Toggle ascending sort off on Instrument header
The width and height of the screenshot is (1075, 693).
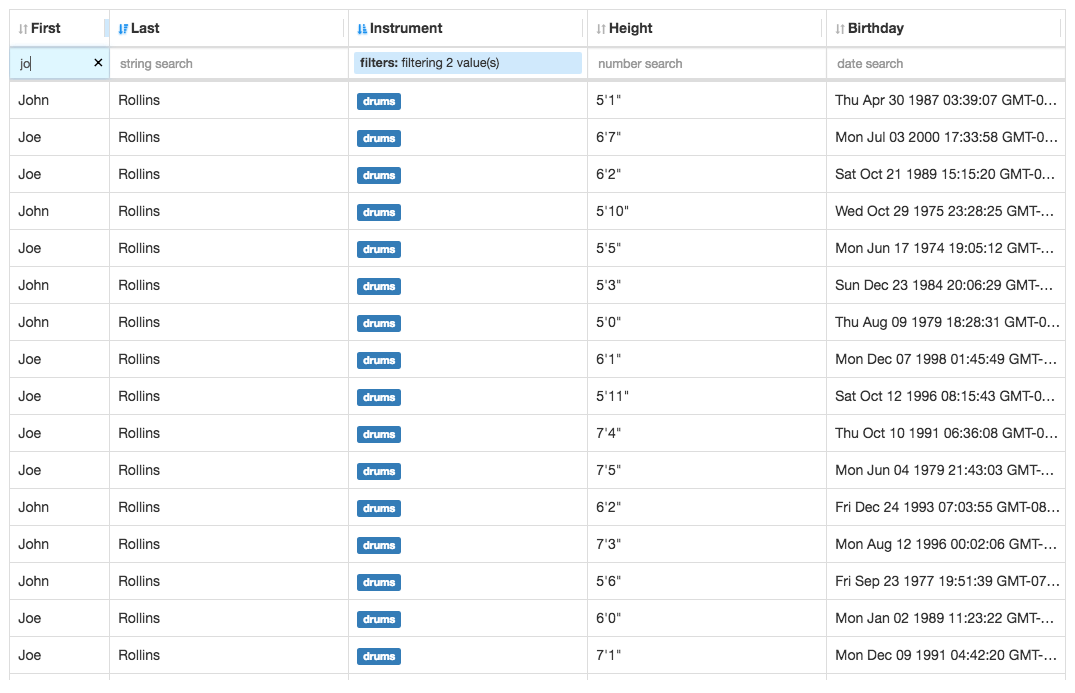(x=362, y=28)
